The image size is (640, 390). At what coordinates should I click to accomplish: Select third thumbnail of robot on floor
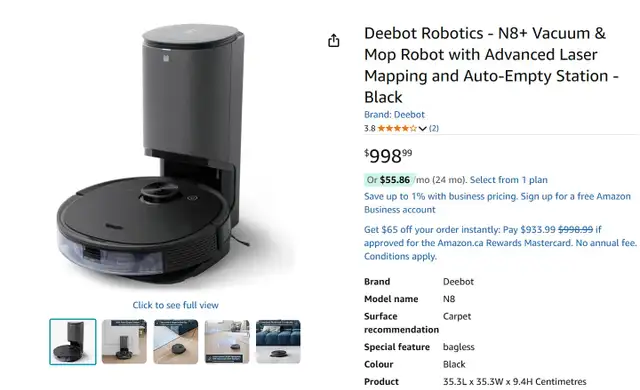click(176, 342)
